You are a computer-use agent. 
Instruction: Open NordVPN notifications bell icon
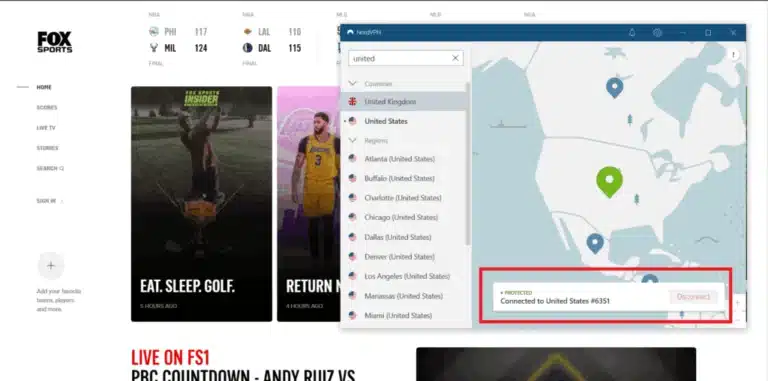pos(632,32)
